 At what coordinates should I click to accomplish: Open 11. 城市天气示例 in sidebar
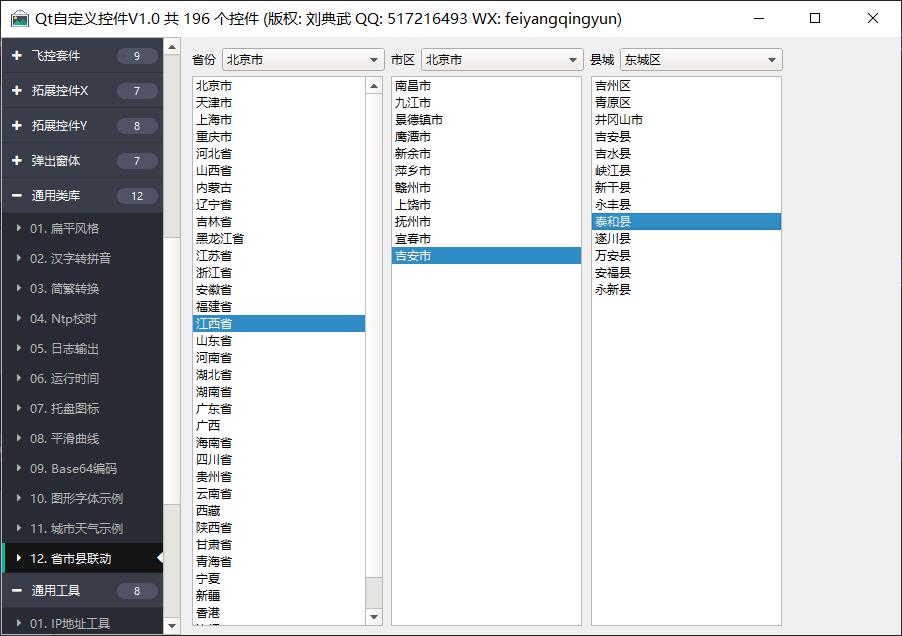76,528
